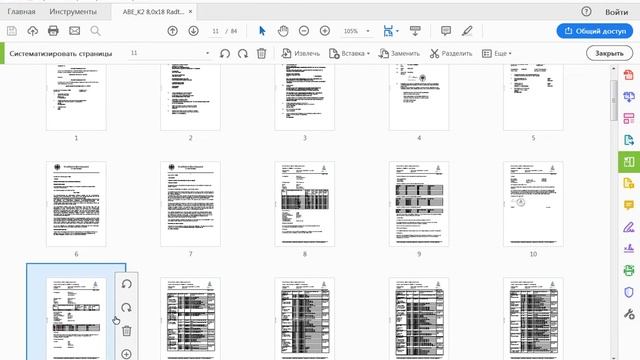
Task: Click the Извлечь extract button
Action: coord(300,53)
